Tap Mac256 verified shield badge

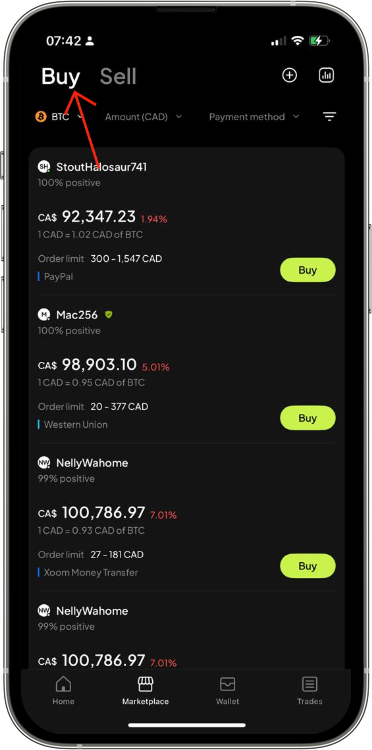tap(109, 315)
